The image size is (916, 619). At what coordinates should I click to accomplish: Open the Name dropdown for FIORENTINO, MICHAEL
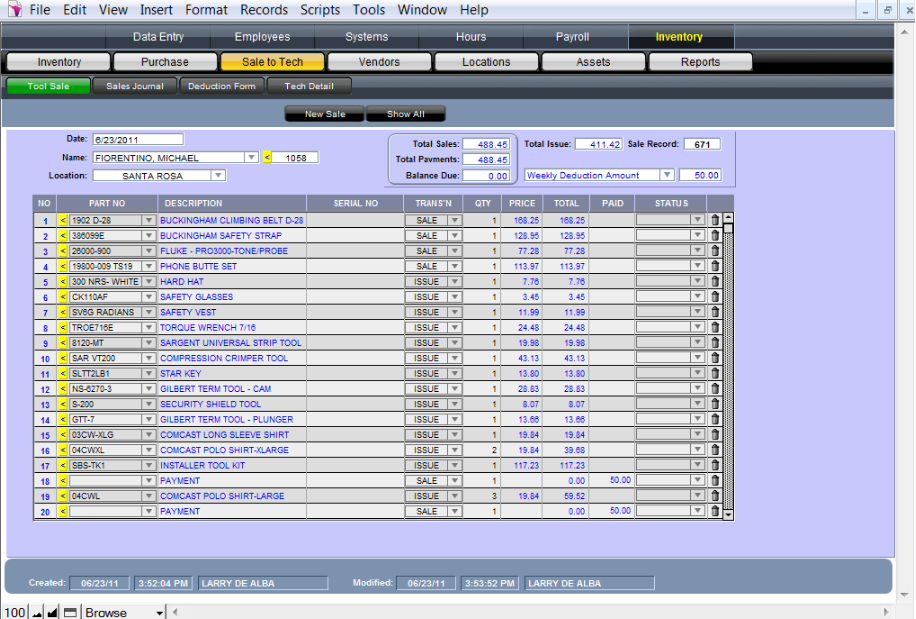pyautogui.click(x=250, y=157)
